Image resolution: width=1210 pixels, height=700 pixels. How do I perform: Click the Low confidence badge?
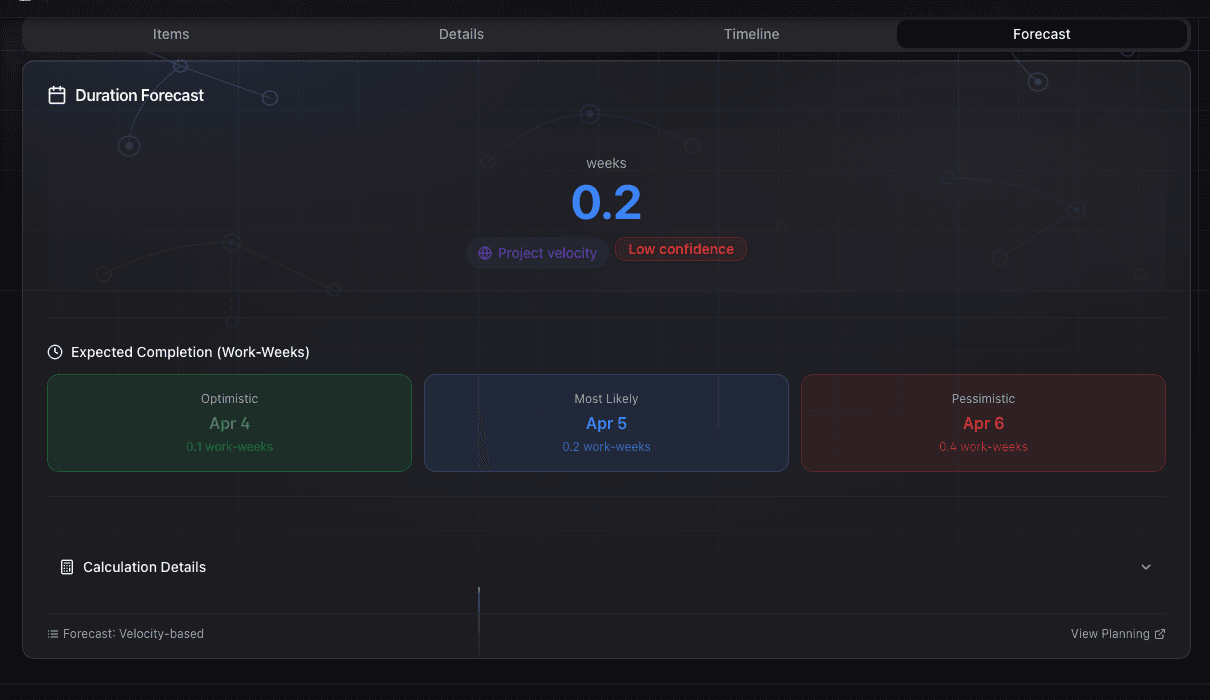tap(681, 250)
